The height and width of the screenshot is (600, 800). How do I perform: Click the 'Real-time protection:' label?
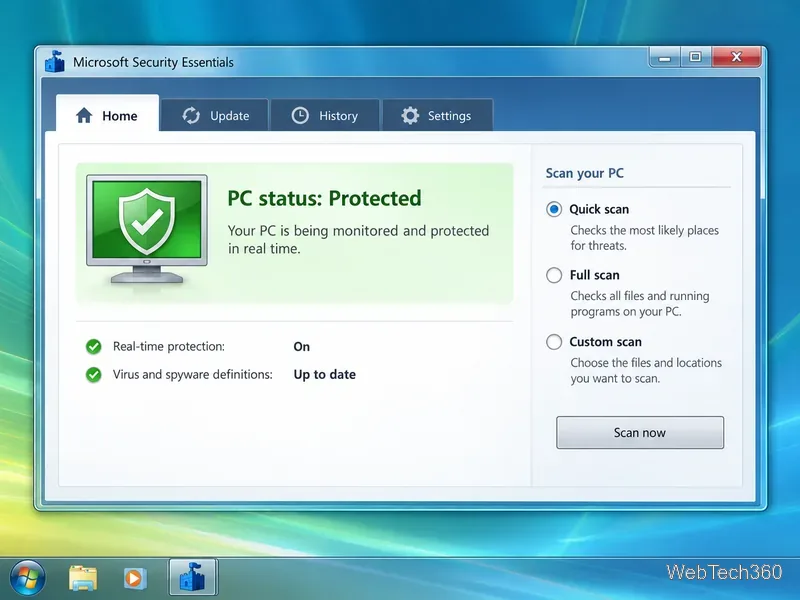(169, 346)
